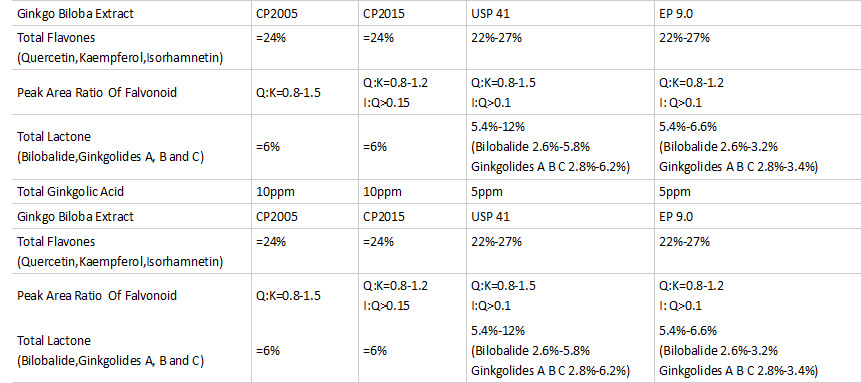Image resolution: width=861 pixels, height=383 pixels.
Task: Select the first Ginkgo Biloba Extract header cell
Action: (75, 14)
